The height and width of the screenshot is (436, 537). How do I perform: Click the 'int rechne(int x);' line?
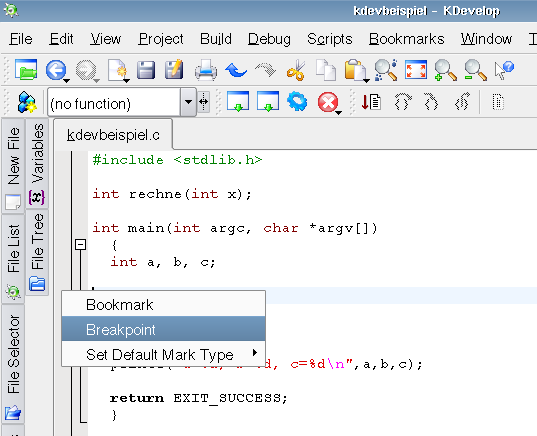172,194
